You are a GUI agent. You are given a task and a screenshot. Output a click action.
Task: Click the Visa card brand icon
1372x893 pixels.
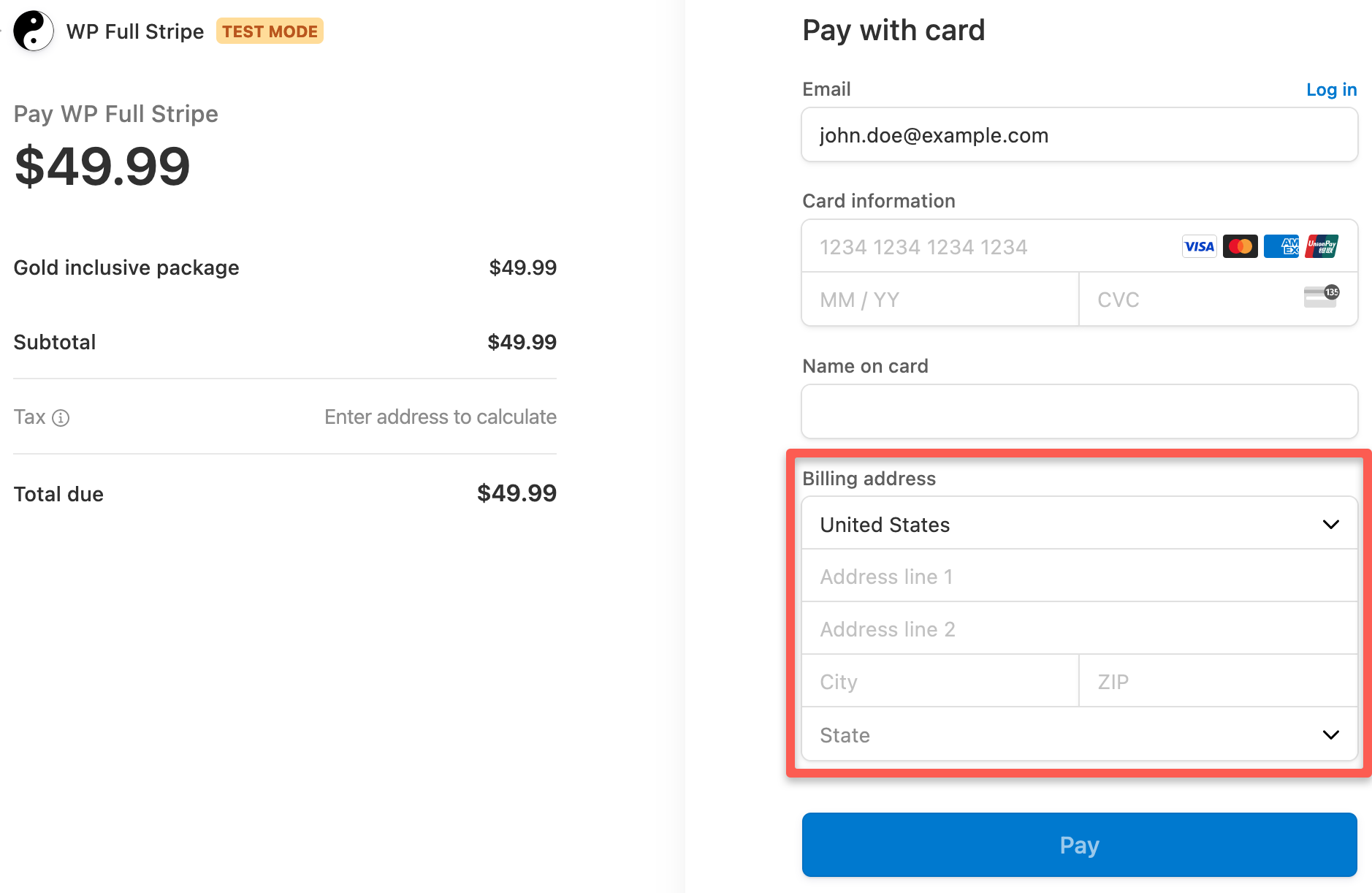click(x=1199, y=246)
